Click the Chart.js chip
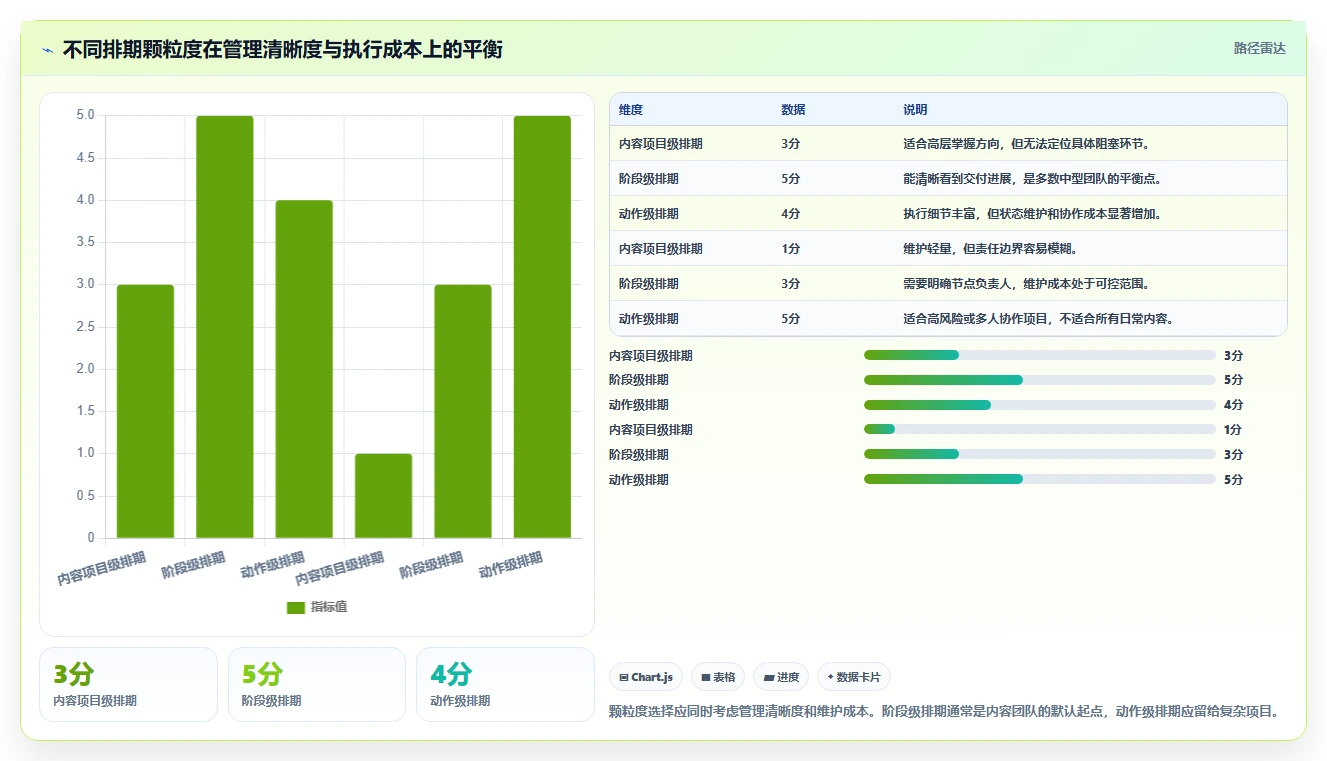The image size is (1327, 761). click(646, 677)
